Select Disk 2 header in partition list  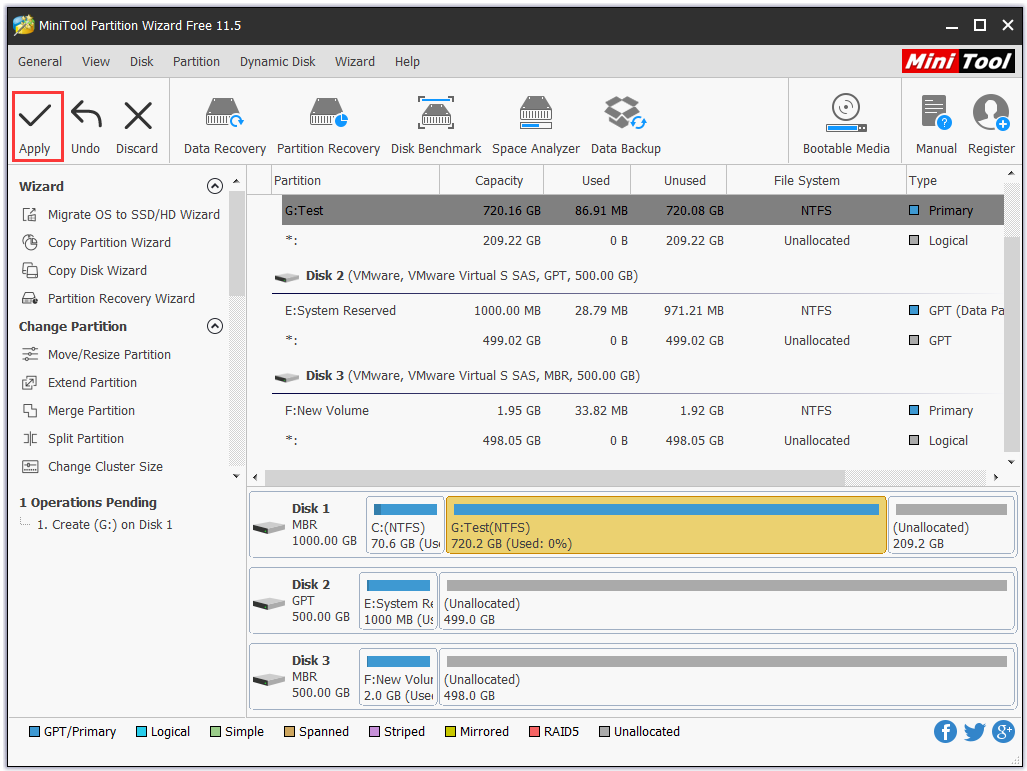point(638,276)
